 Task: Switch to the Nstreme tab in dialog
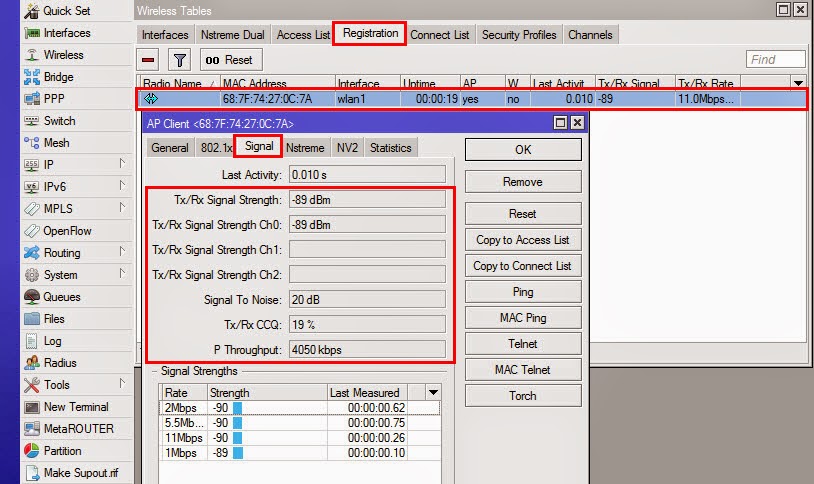305,148
